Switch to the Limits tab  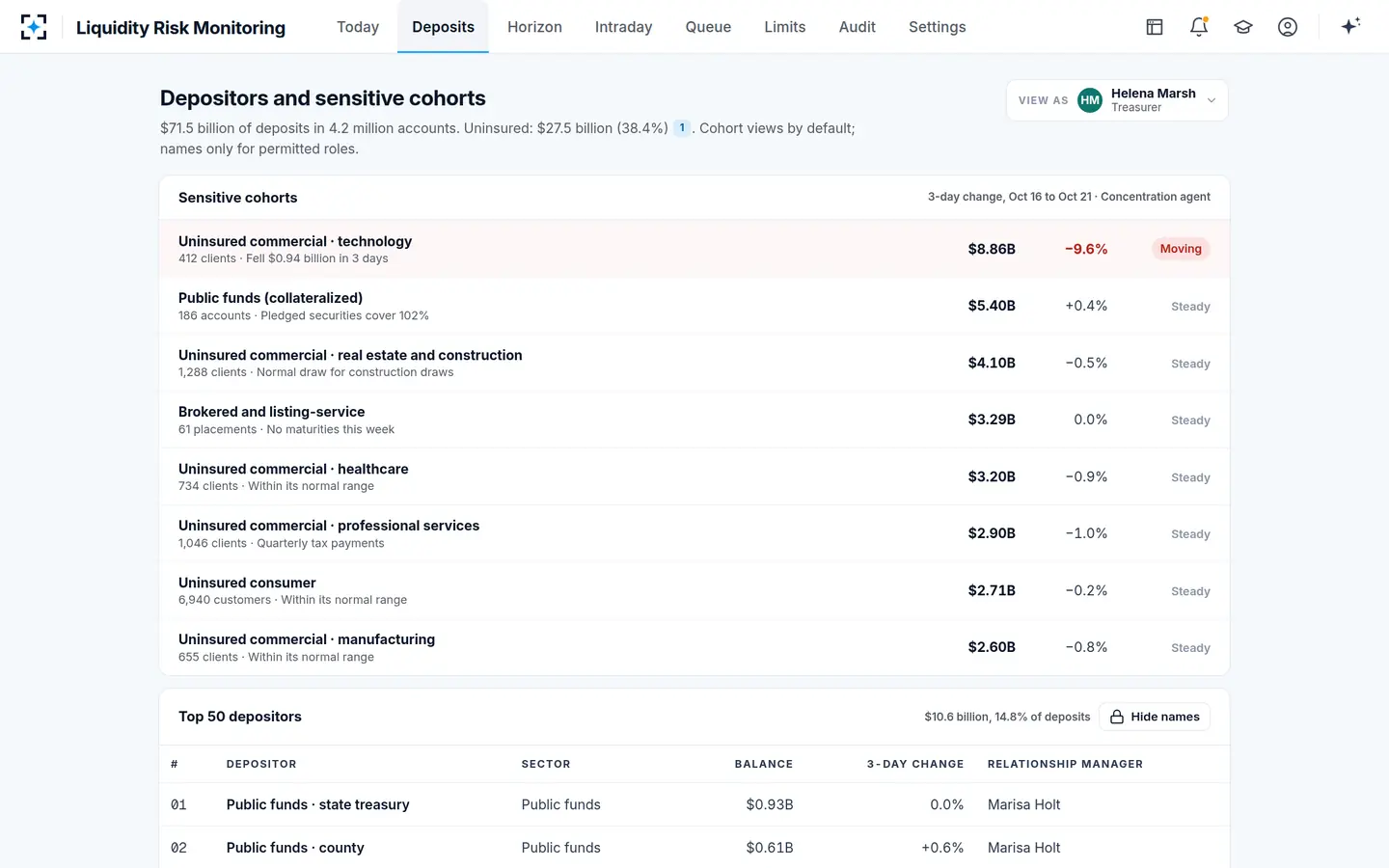(785, 27)
